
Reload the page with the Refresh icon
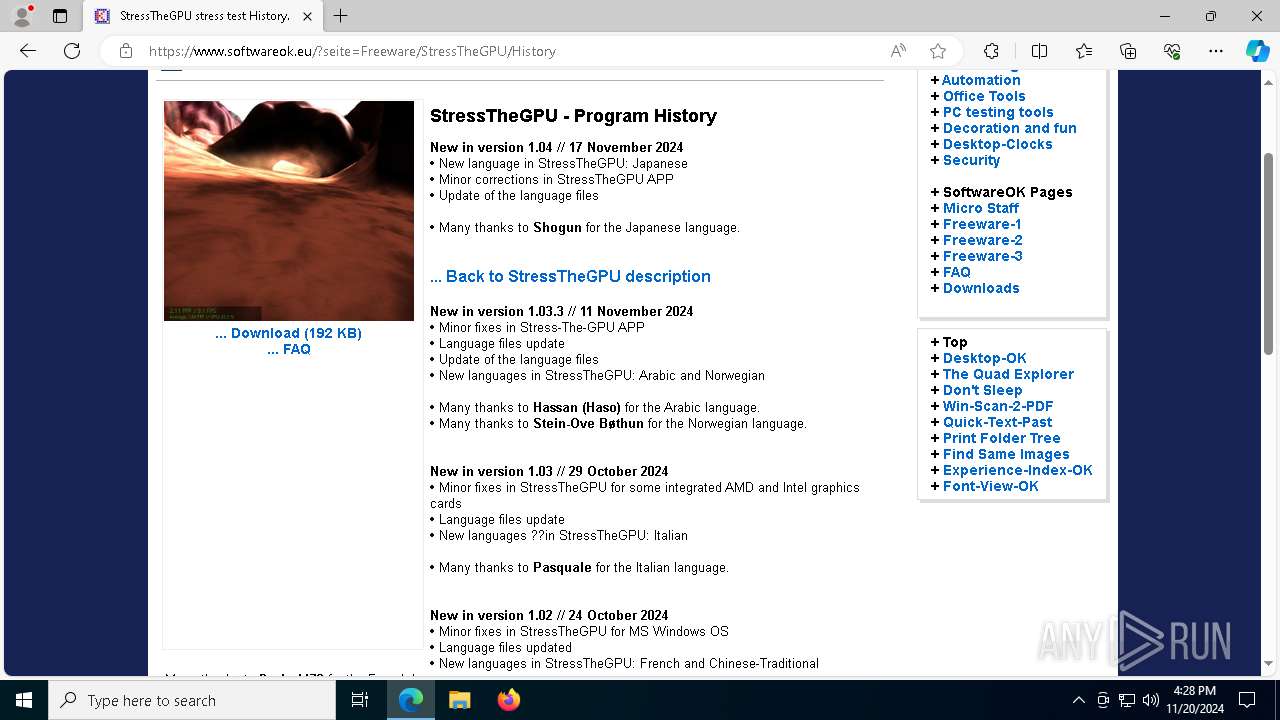pos(72,51)
